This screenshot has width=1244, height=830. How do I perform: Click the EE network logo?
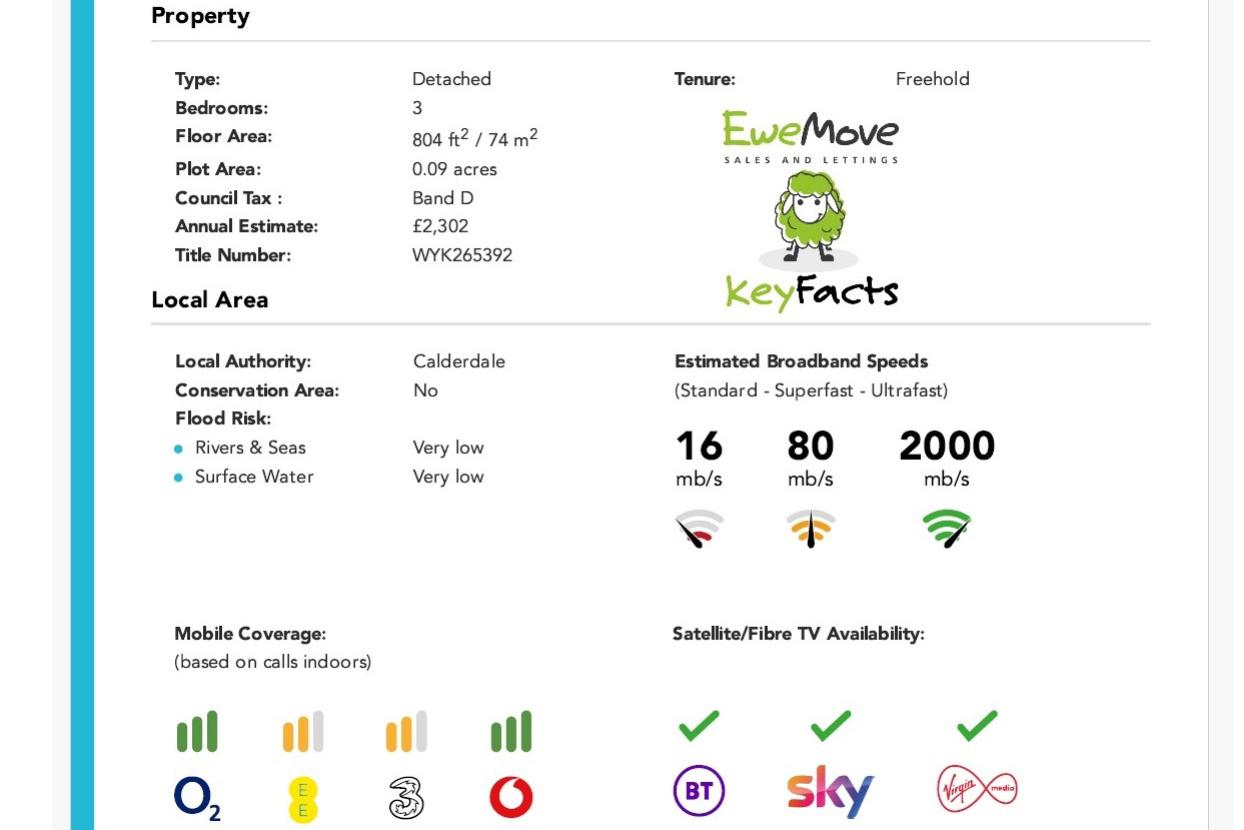(302, 798)
